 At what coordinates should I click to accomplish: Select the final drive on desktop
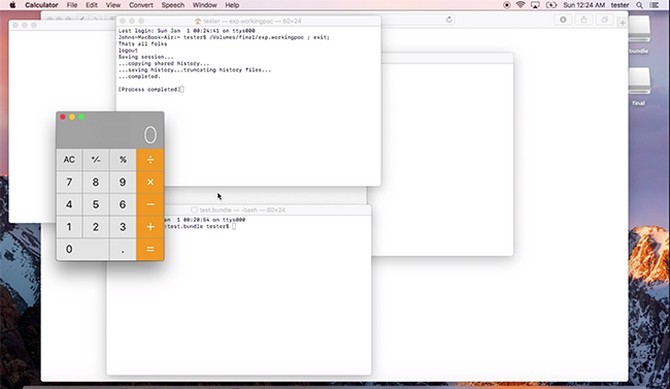tap(639, 87)
